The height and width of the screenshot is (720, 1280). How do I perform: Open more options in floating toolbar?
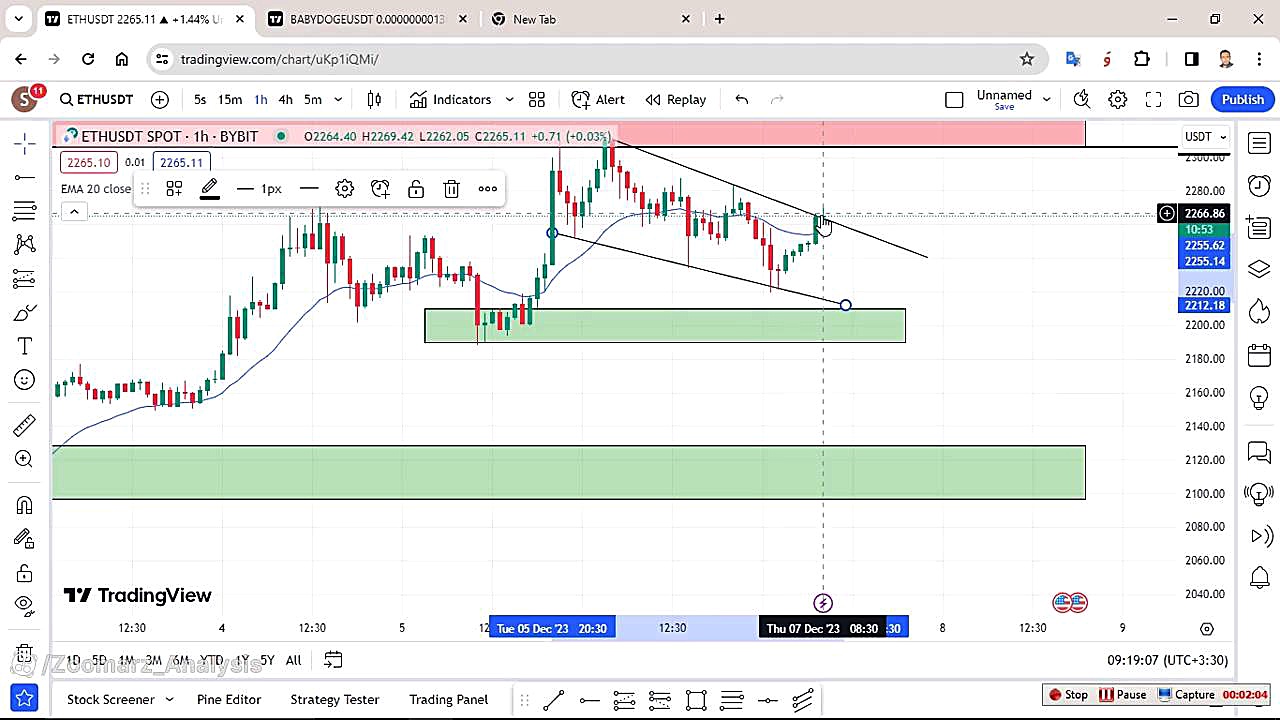point(487,188)
